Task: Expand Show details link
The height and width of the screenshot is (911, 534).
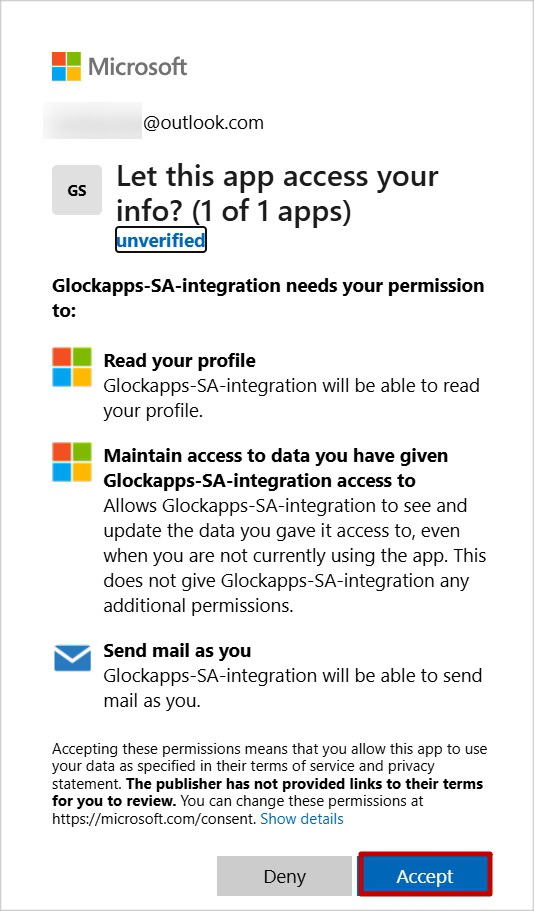Action: click(302, 819)
